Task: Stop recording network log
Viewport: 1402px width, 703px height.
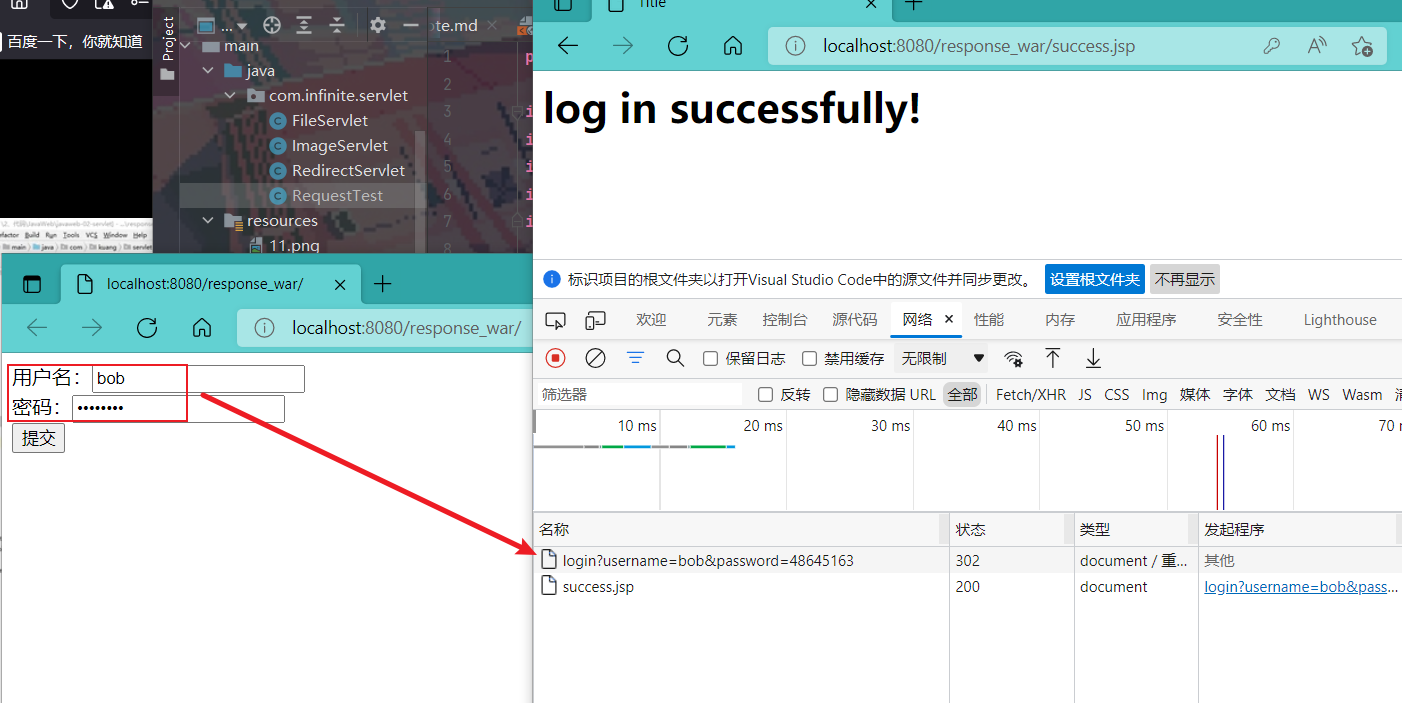Action: tap(556, 358)
